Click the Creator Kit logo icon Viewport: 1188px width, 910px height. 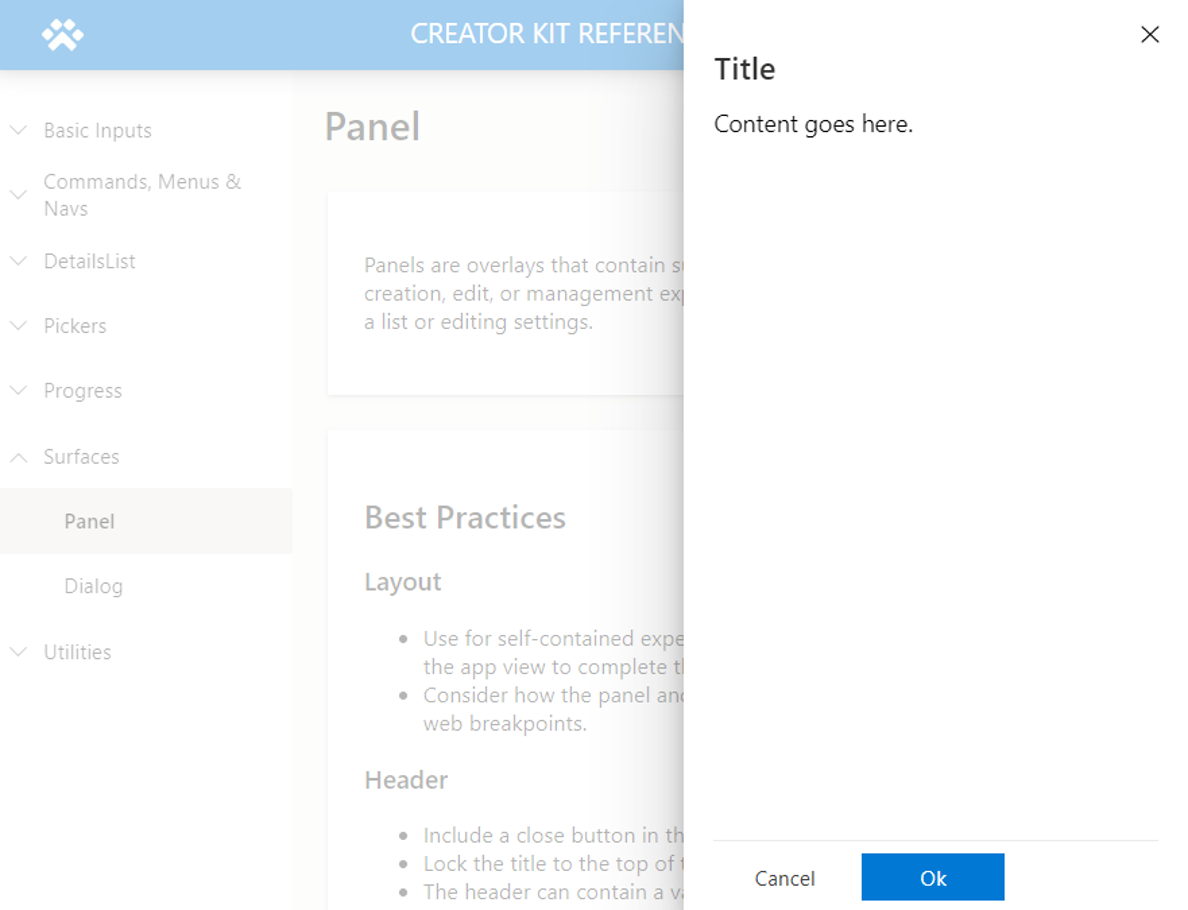pyautogui.click(x=62, y=34)
